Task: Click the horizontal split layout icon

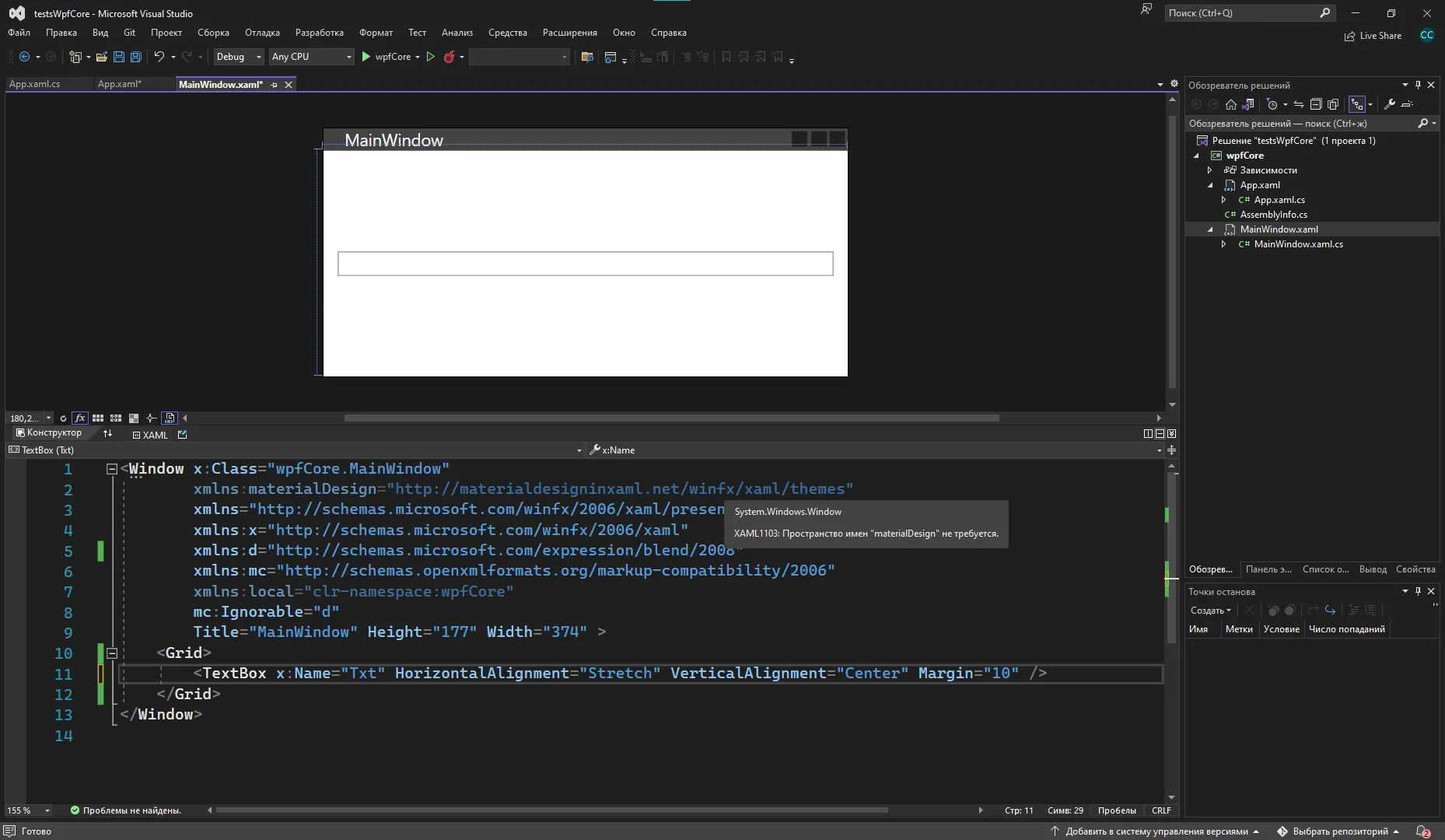Action: click(x=1160, y=434)
